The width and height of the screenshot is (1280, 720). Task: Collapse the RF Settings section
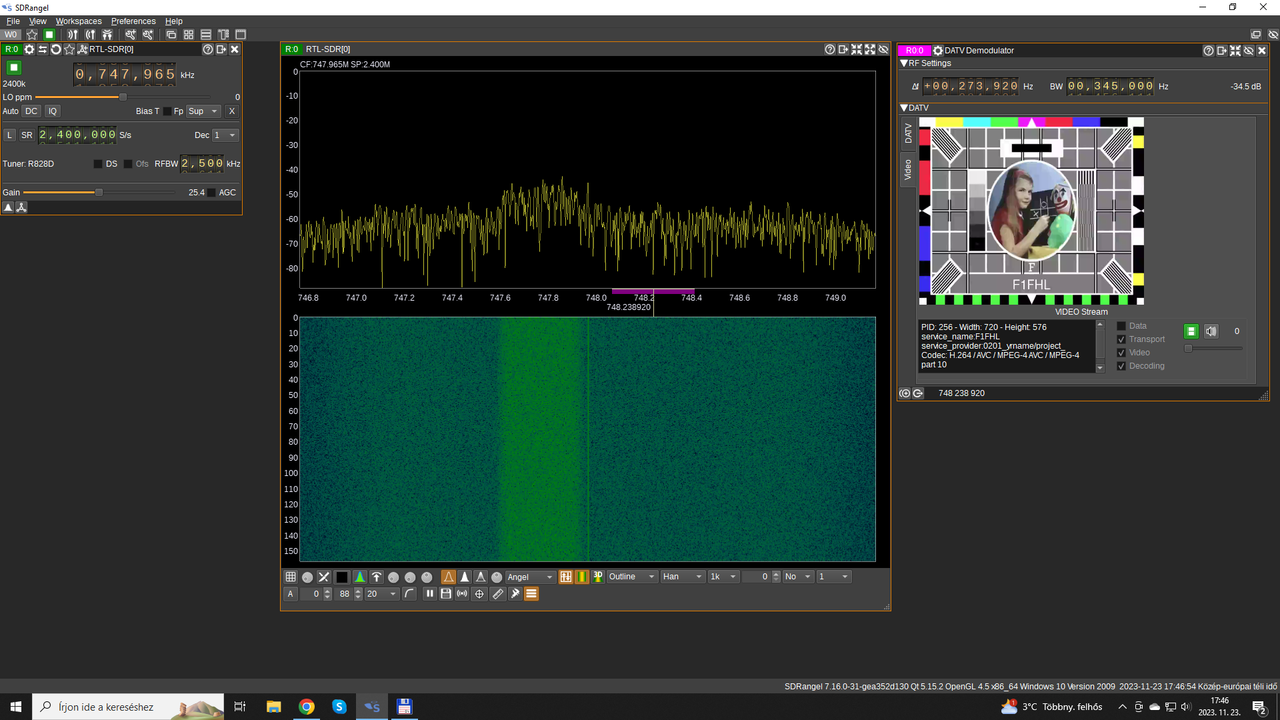tap(904, 63)
